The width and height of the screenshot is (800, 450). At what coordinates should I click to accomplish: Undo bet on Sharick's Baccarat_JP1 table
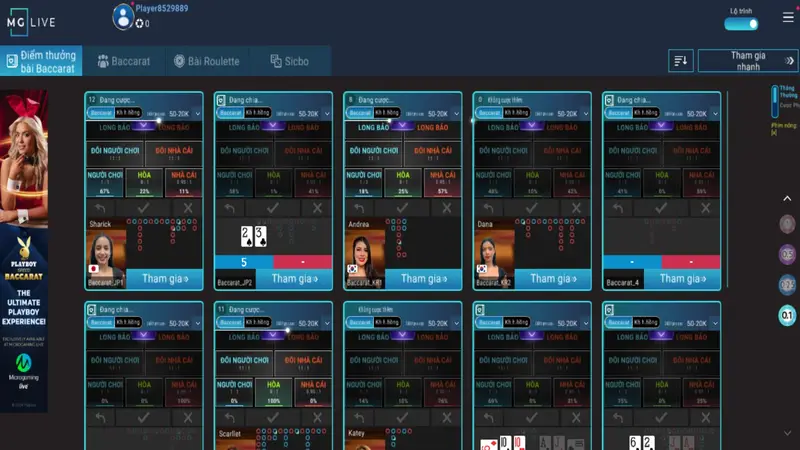100,209
